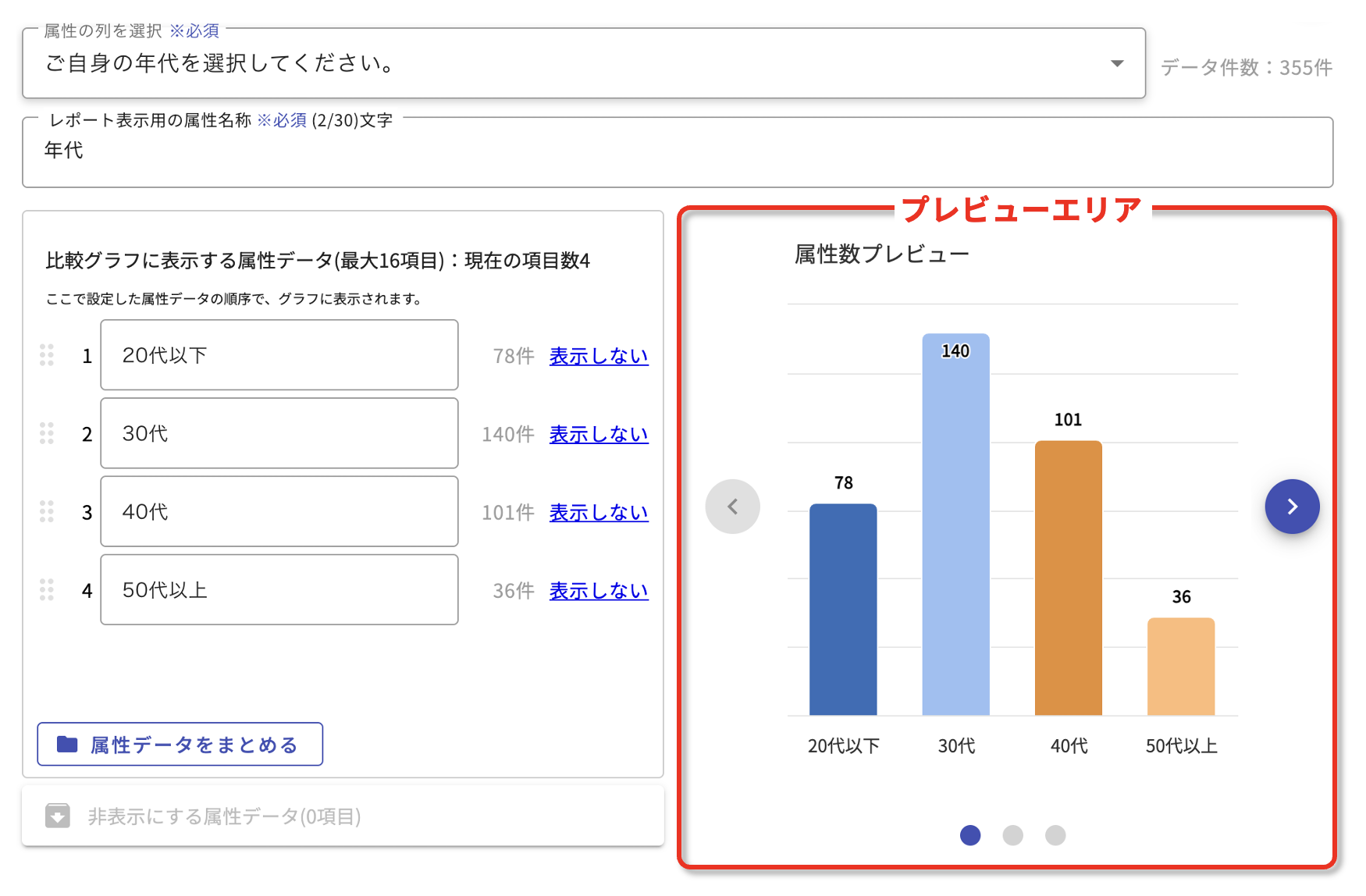This screenshot has width=1366, height=896.
Task: Hide 40代 using 表示しない link
Action: point(599,512)
